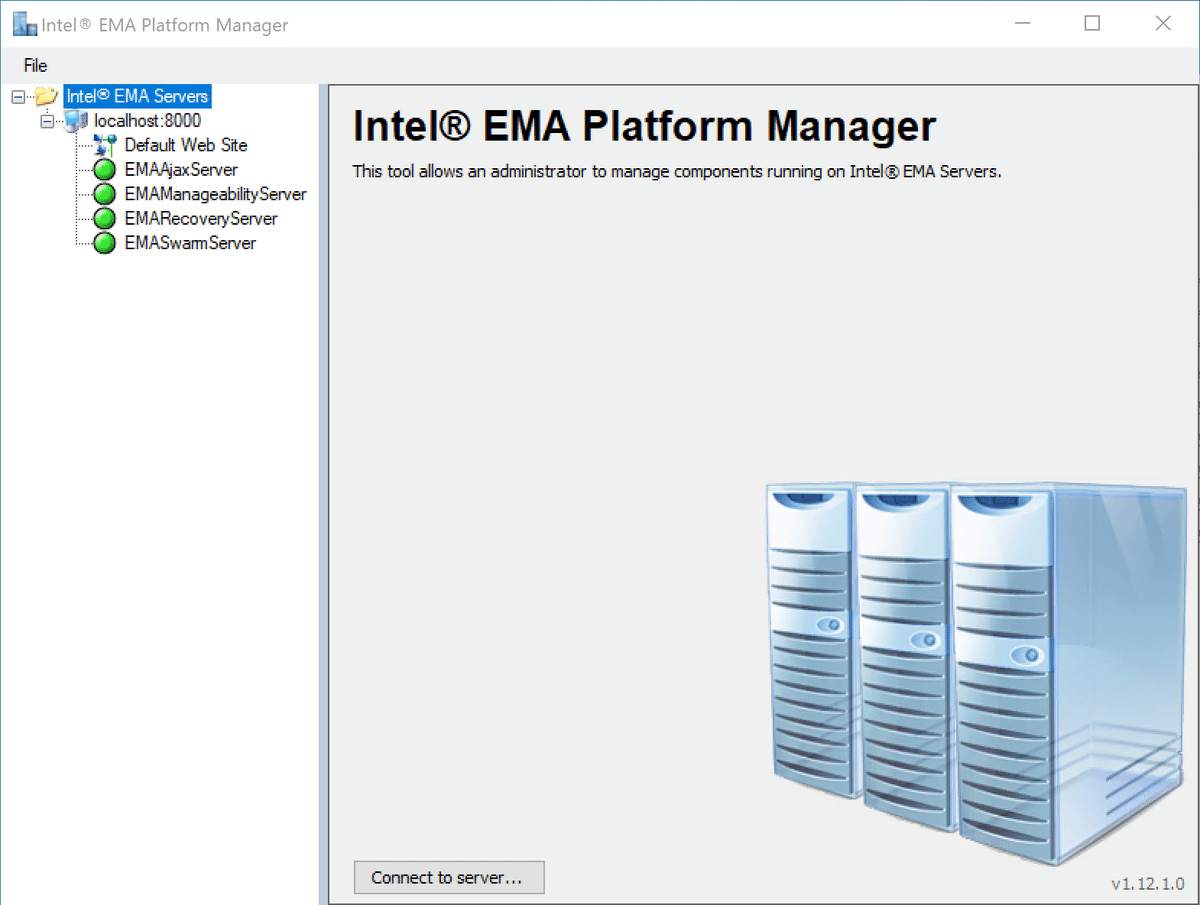The height and width of the screenshot is (905, 1200).
Task: Click the green status icon for EMASwarmServer
Action: (104, 243)
